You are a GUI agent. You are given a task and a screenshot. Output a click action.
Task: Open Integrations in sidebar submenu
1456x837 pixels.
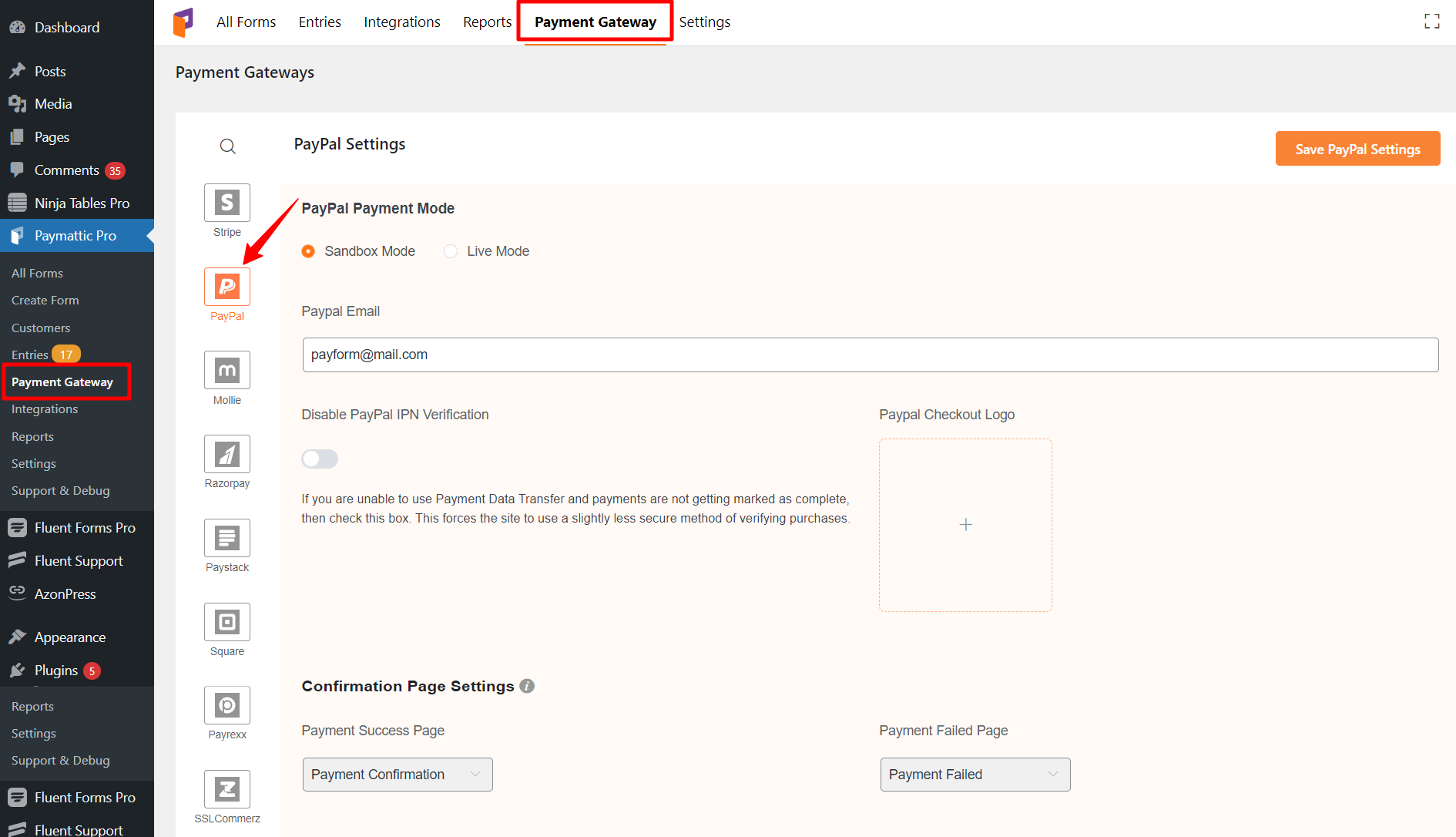[x=45, y=409]
